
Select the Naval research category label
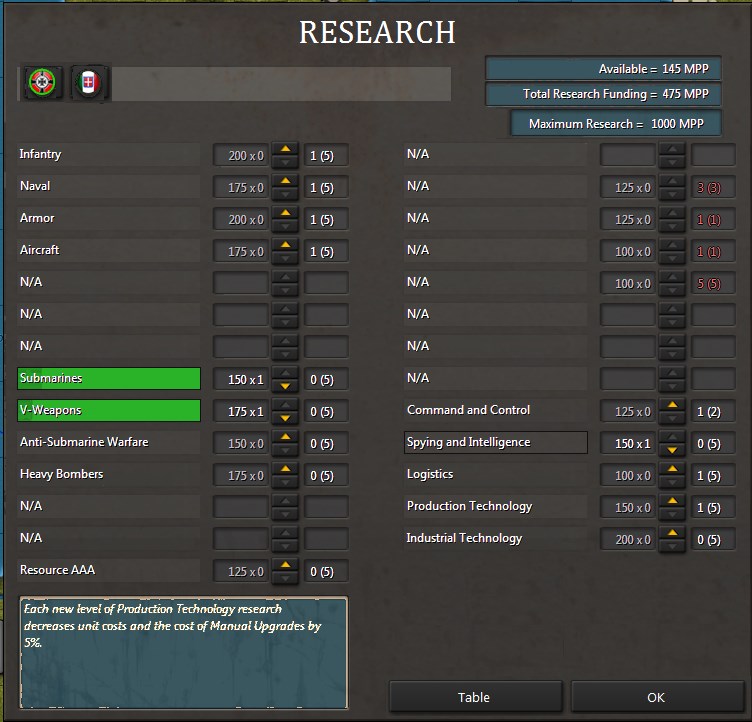[x=108, y=187]
